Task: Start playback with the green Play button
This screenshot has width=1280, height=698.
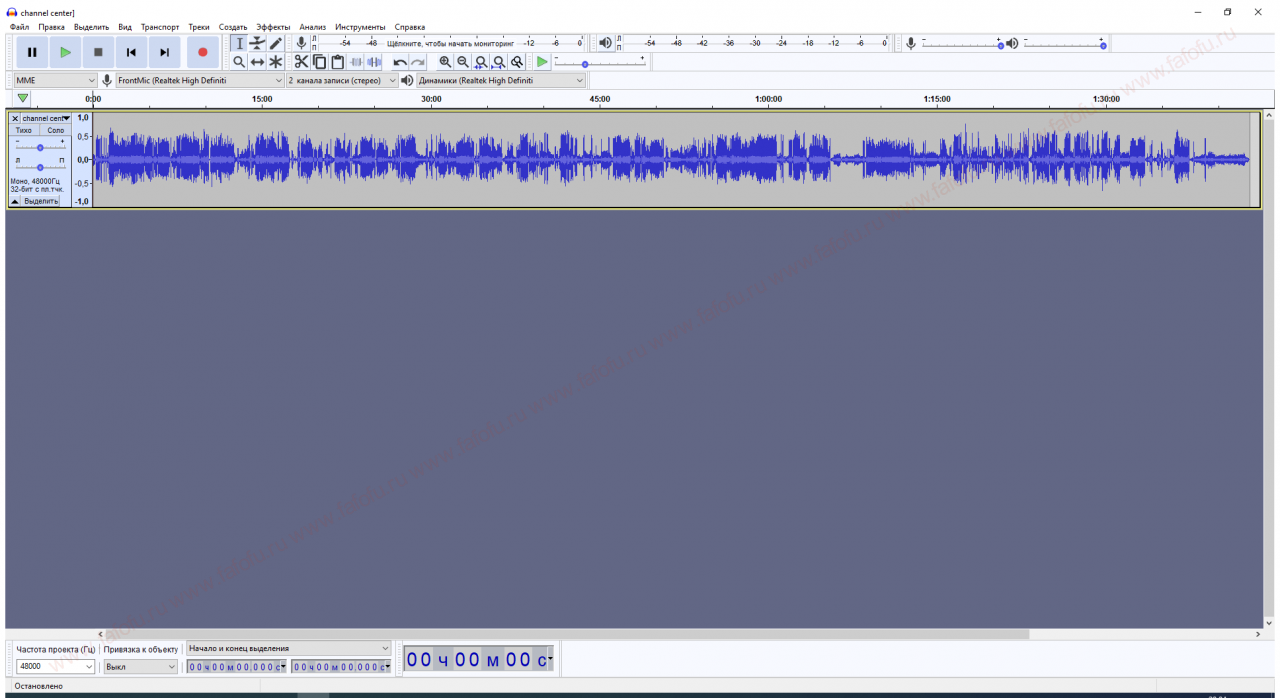Action: coord(65,52)
